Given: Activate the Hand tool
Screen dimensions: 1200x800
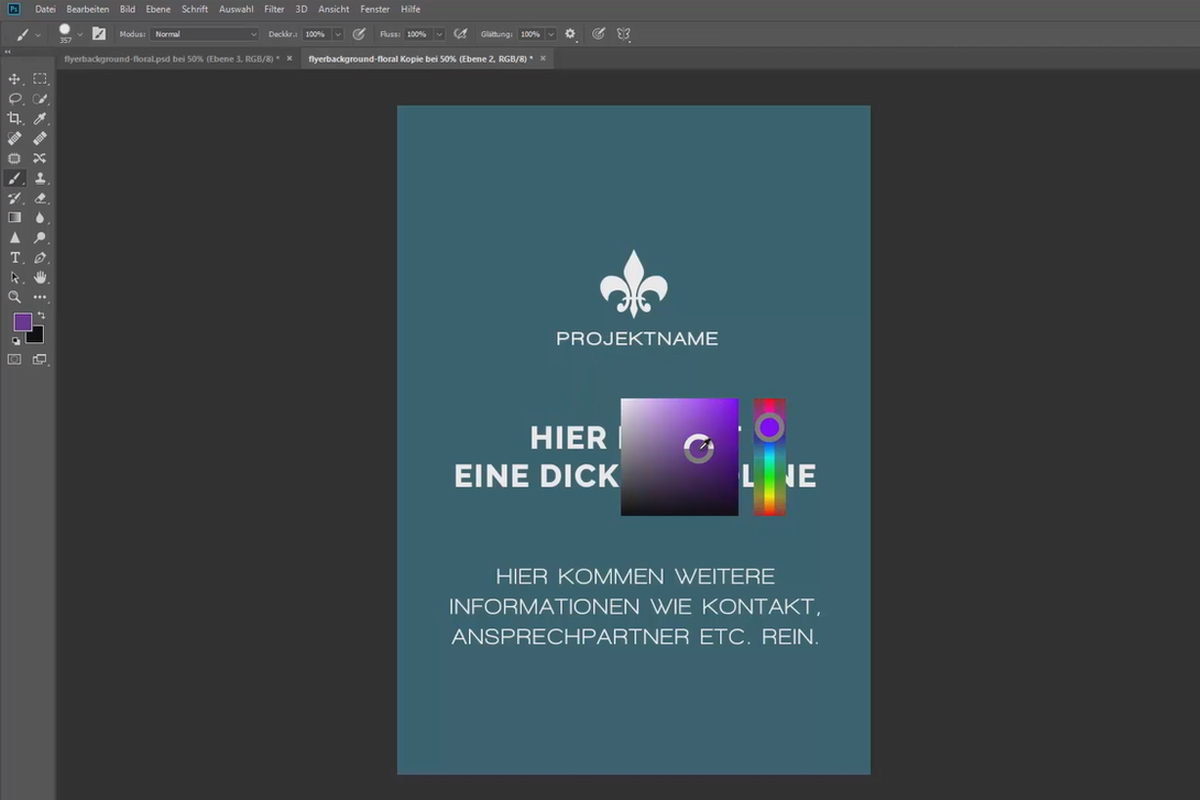Looking at the screenshot, I should click(40, 277).
